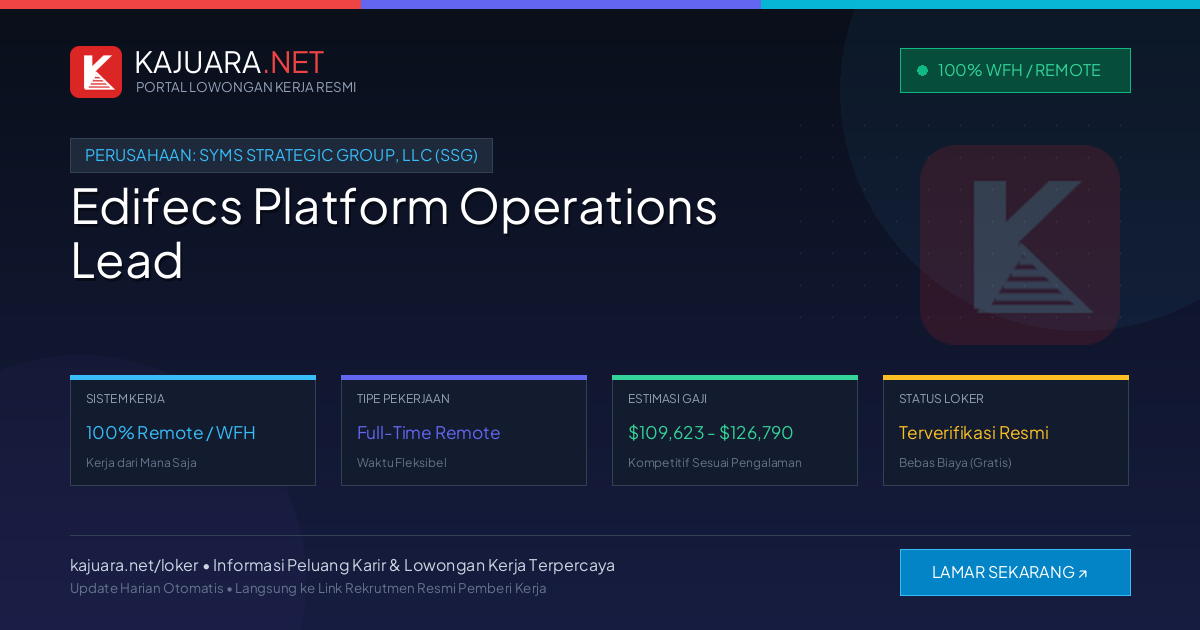
Task: Click the LAMAR SEKARANG button
Action: click(x=1015, y=572)
